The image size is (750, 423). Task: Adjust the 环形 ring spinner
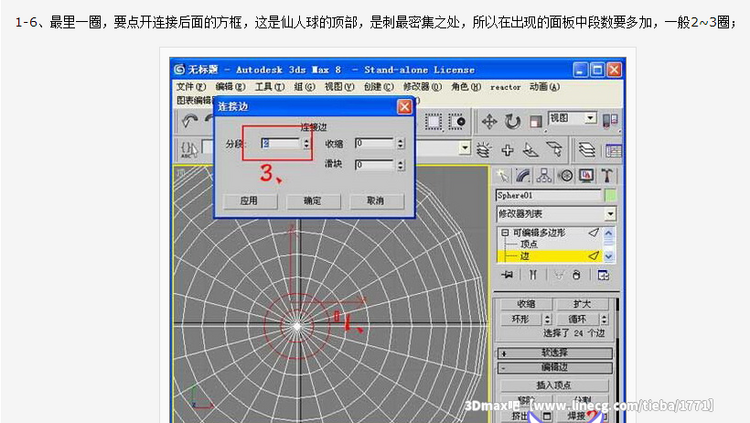548,319
